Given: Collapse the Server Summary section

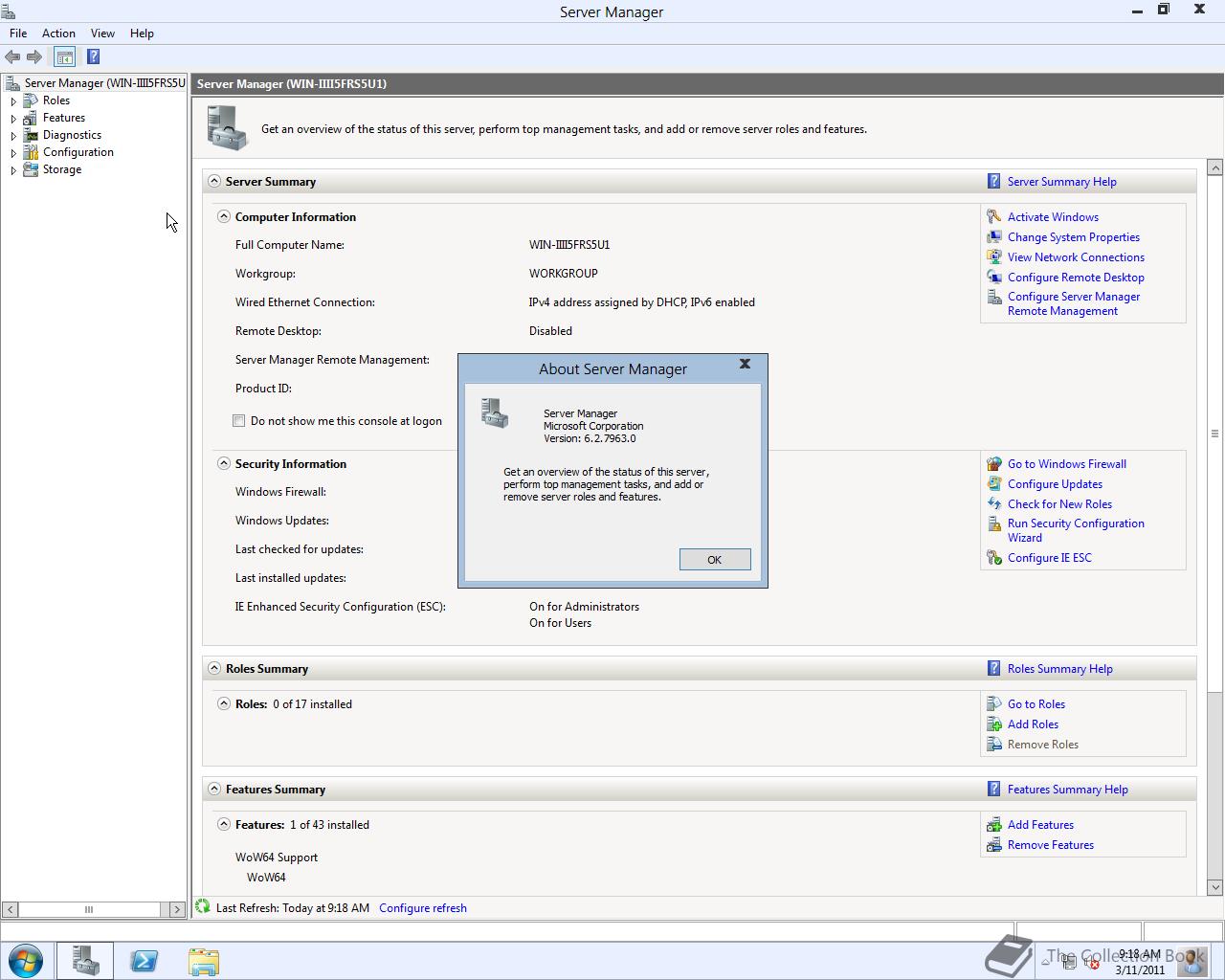Looking at the screenshot, I should point(214,181).
